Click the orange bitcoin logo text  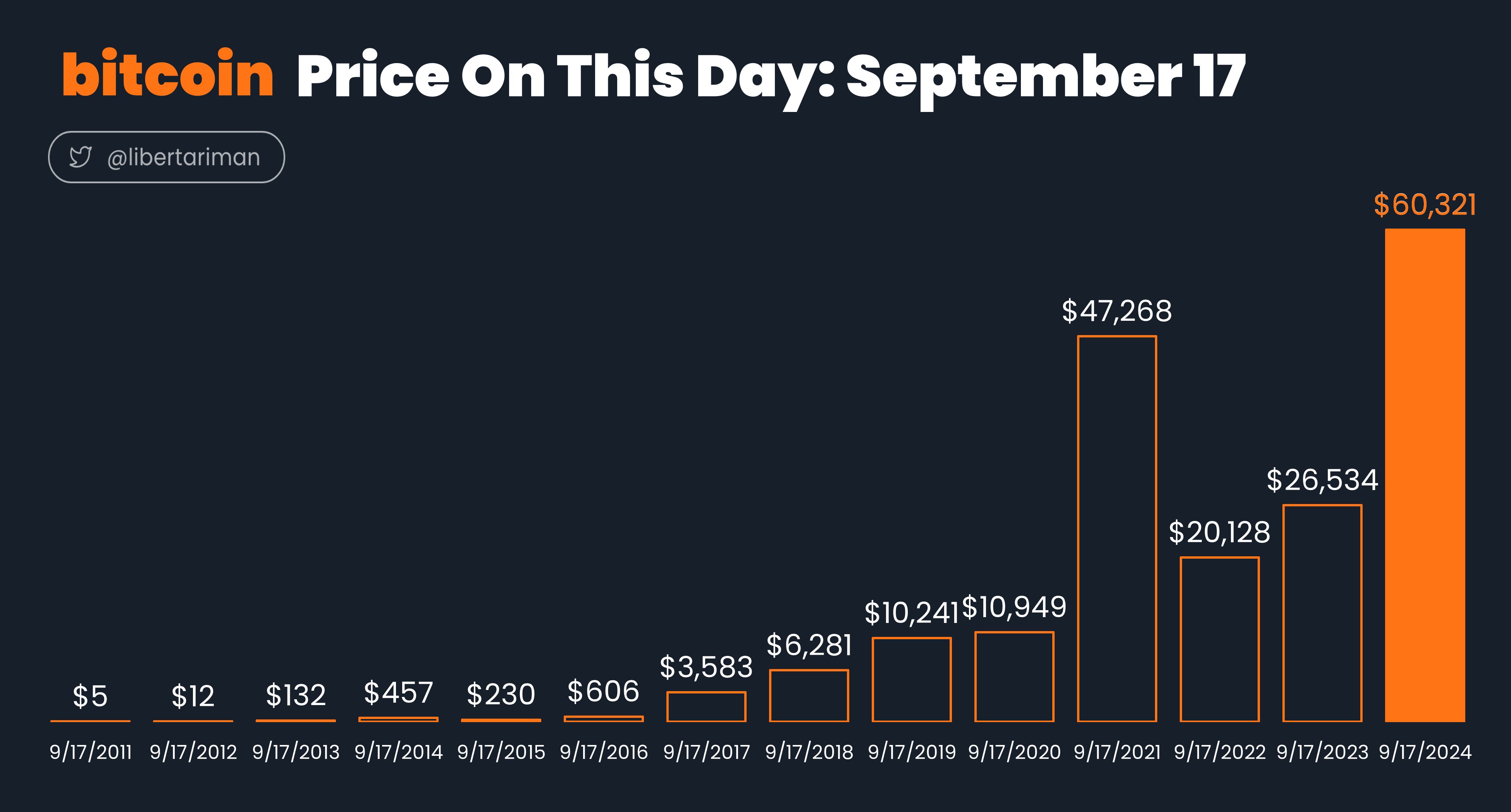click(x=169, y=74)
